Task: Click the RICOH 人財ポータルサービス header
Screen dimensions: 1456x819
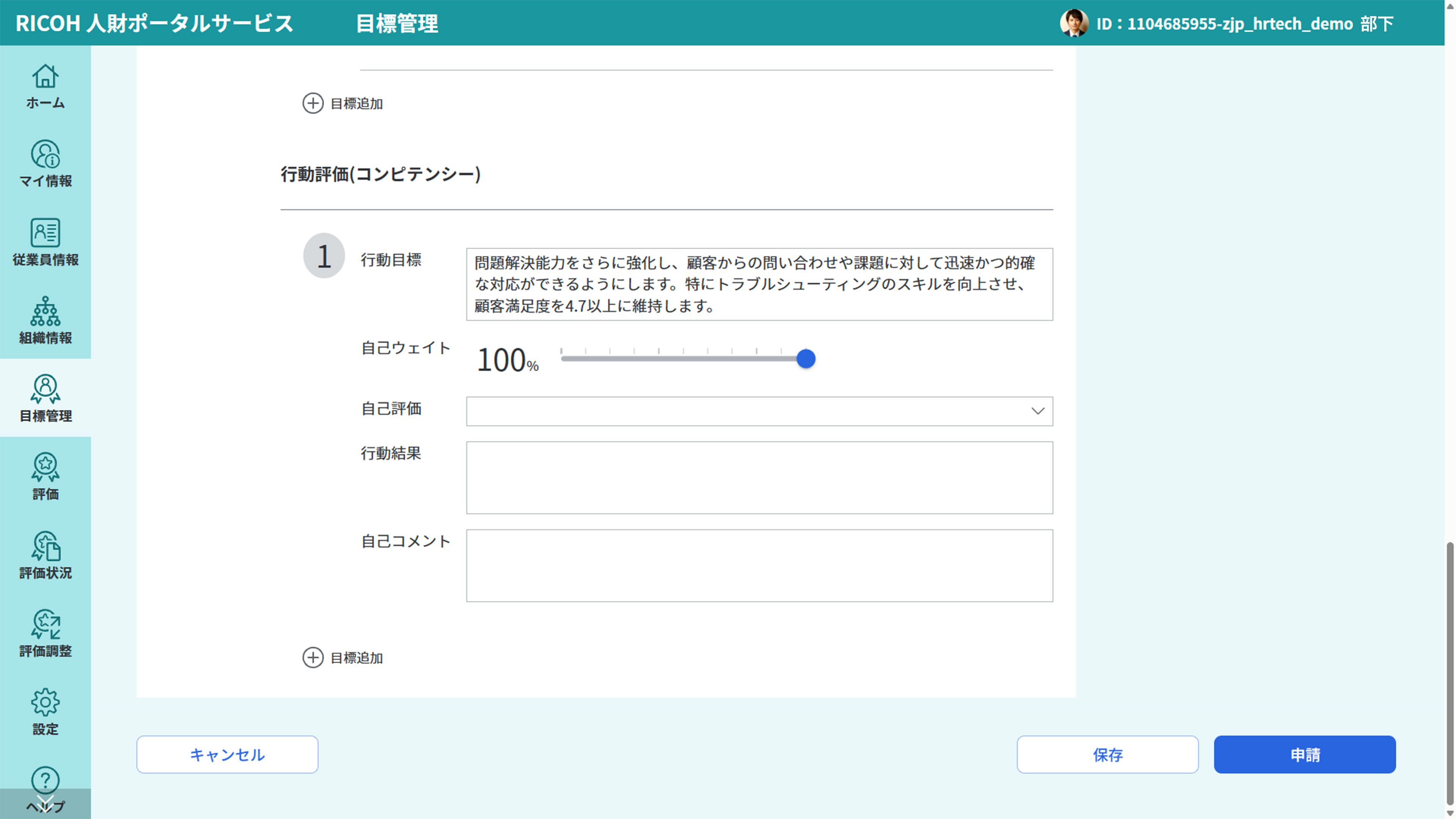Action: (153, 24)
